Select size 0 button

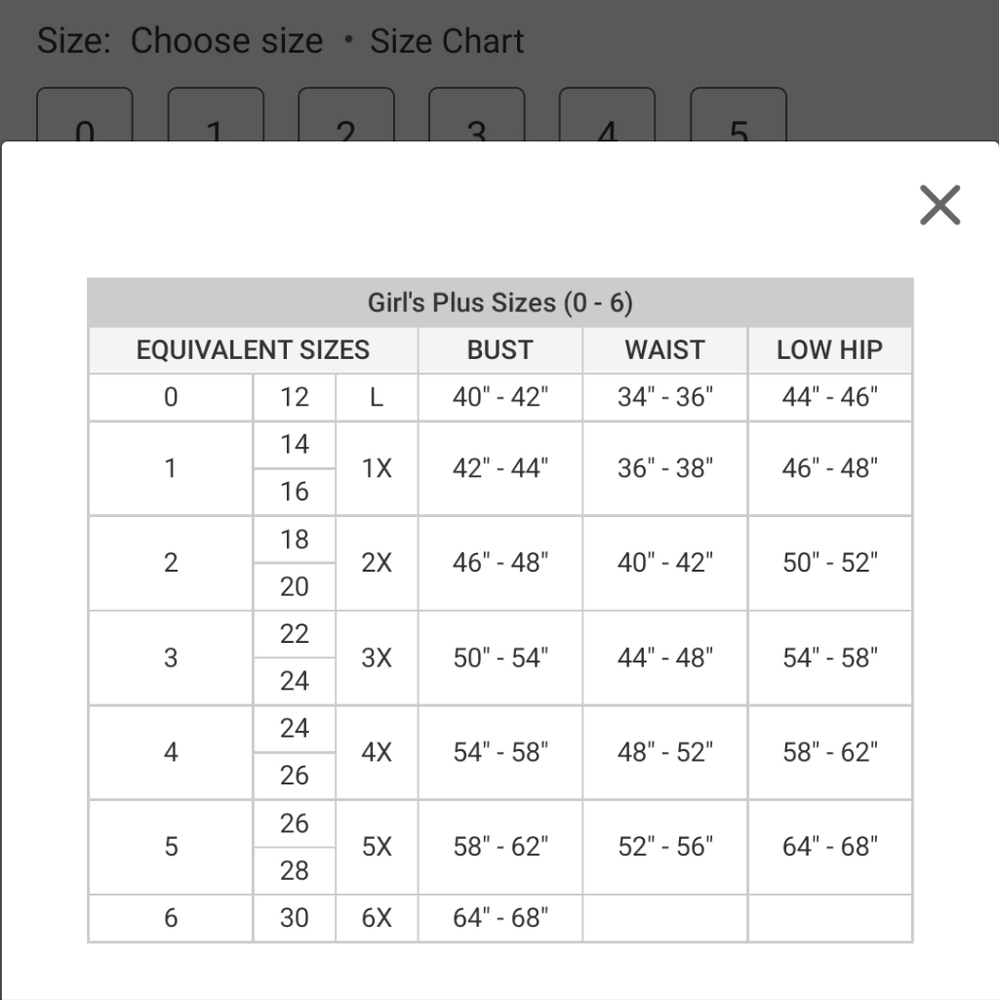click(85, 115)
